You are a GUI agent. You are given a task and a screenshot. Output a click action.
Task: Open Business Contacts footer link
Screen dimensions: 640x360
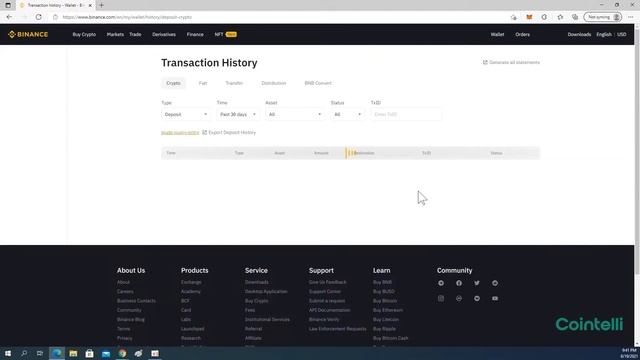click(136, 301)
